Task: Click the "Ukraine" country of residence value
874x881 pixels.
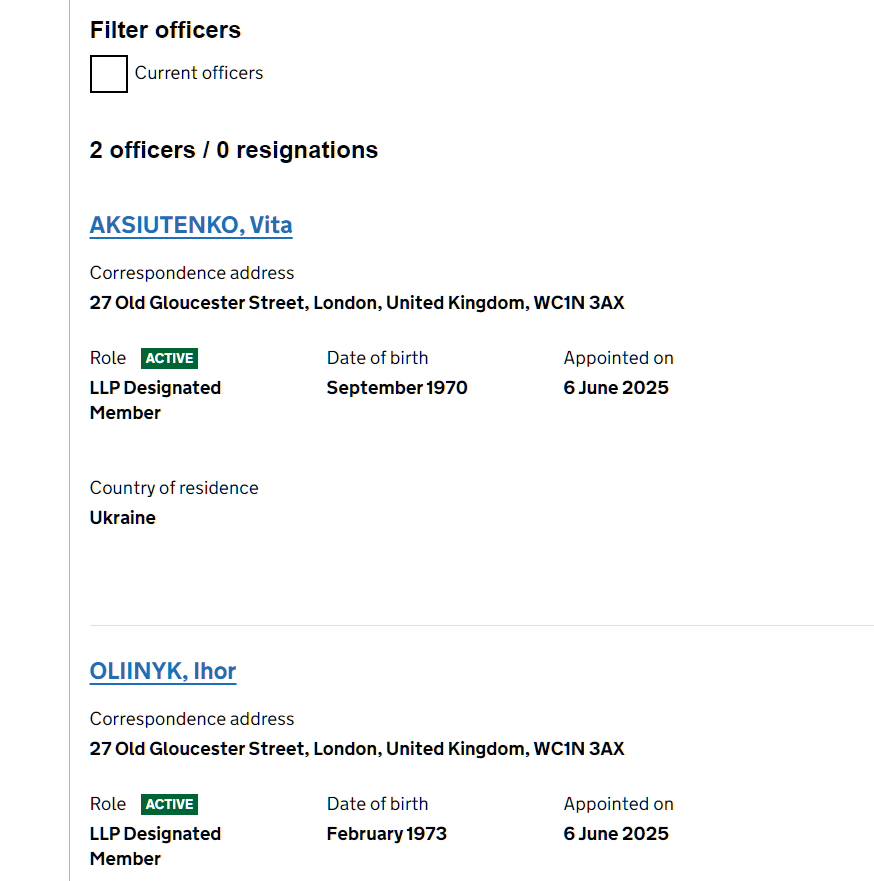Action: (x=123, y=518)
